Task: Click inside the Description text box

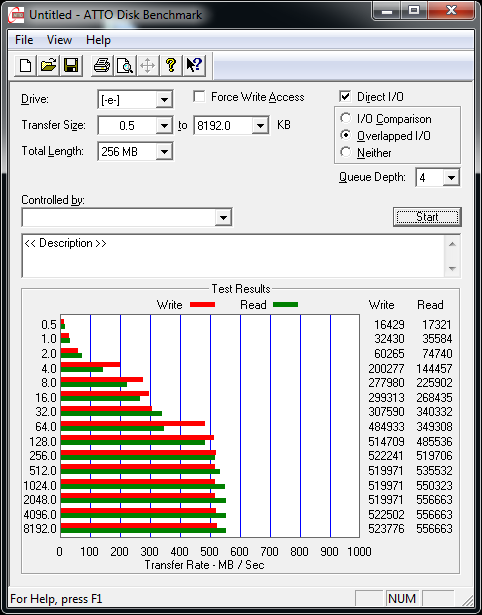Action: [234, 256]
